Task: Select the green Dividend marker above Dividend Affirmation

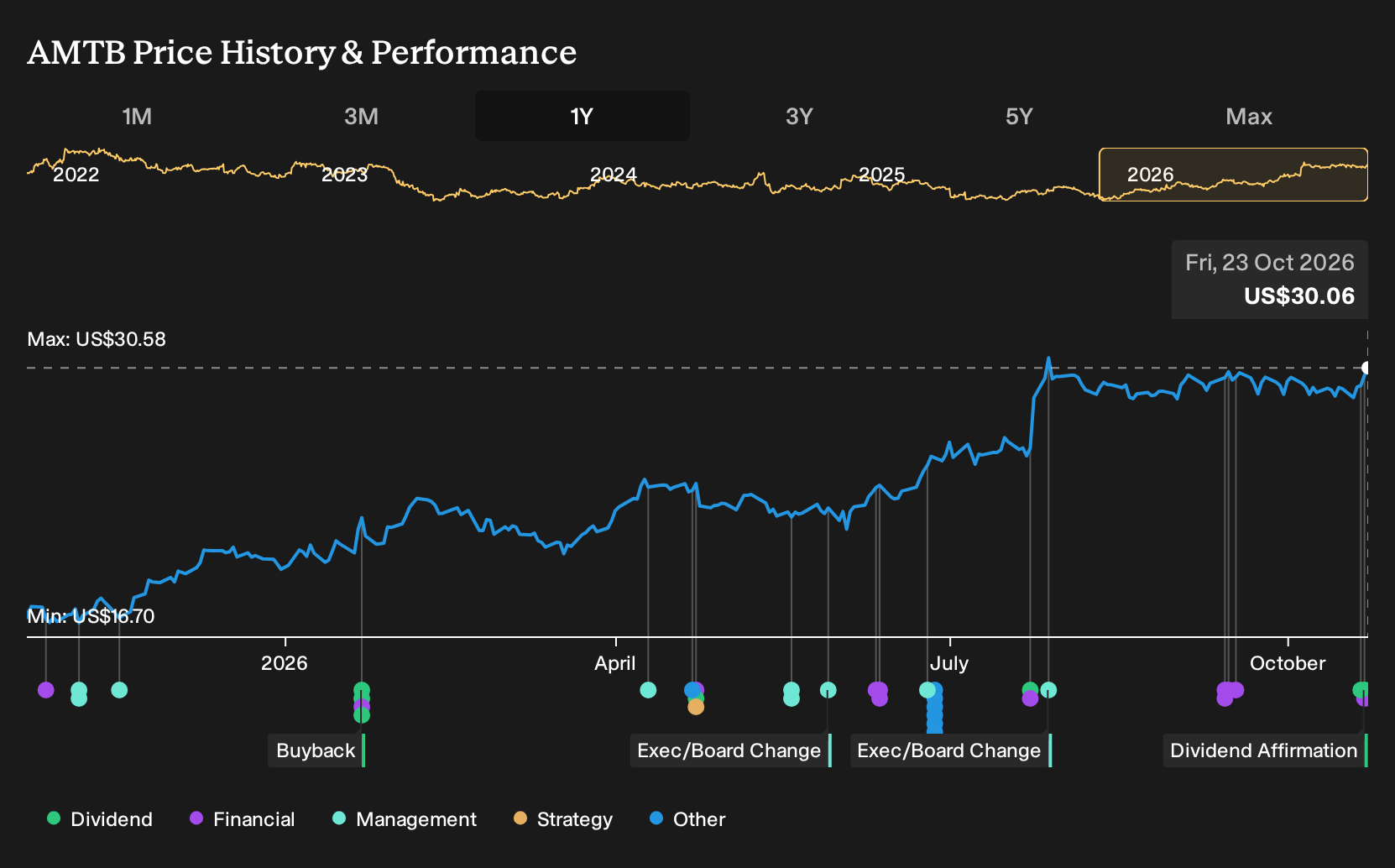Action: pos(1361,690)
